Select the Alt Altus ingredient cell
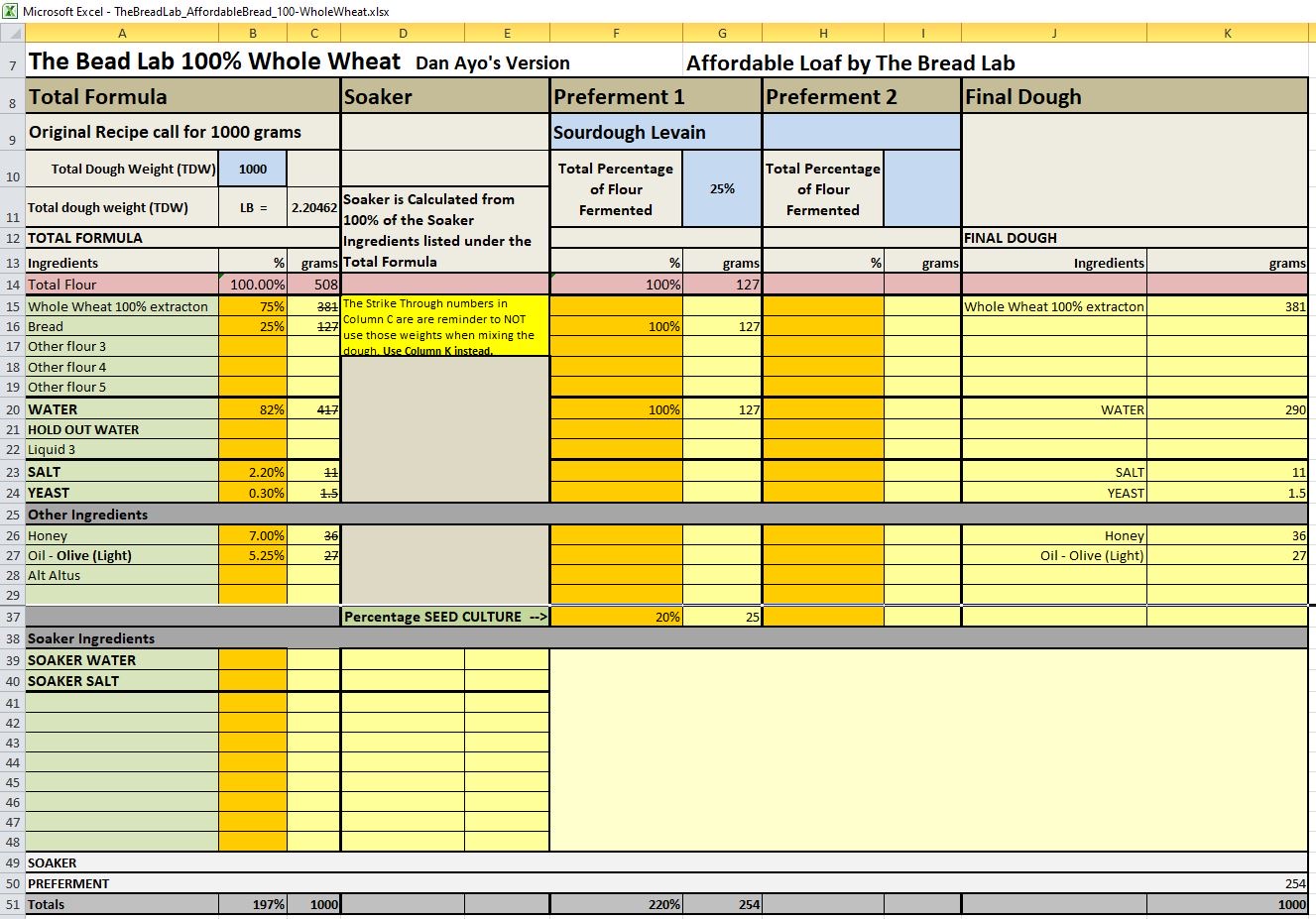 coord(122,575)
